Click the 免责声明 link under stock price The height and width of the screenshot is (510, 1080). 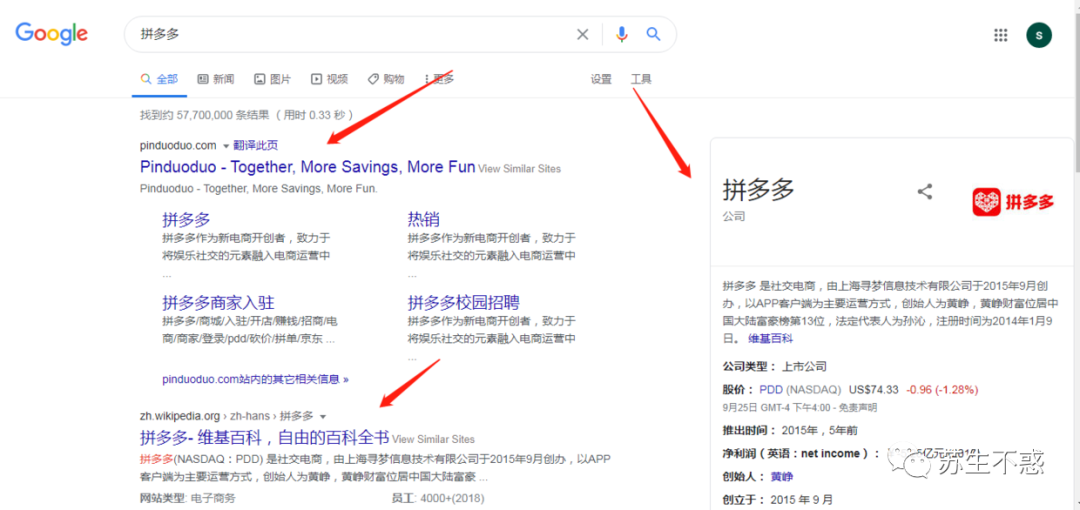point(860,407)
